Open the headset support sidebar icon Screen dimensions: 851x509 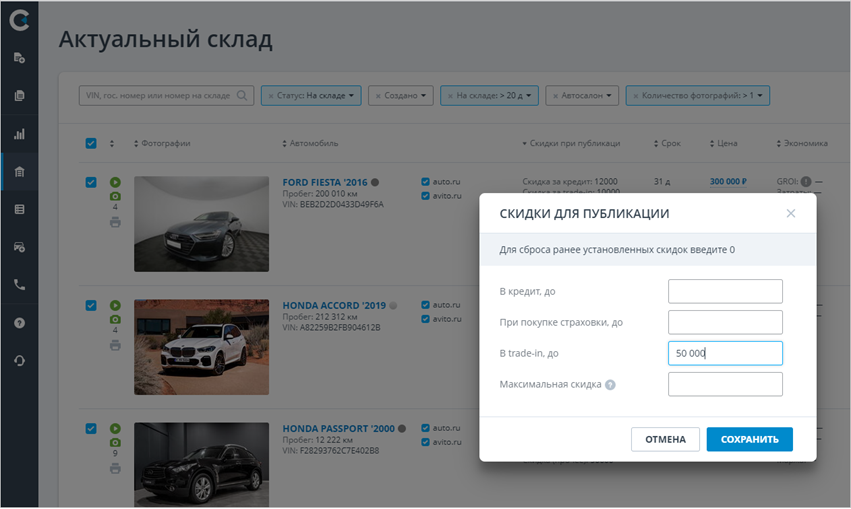point(19,361)
